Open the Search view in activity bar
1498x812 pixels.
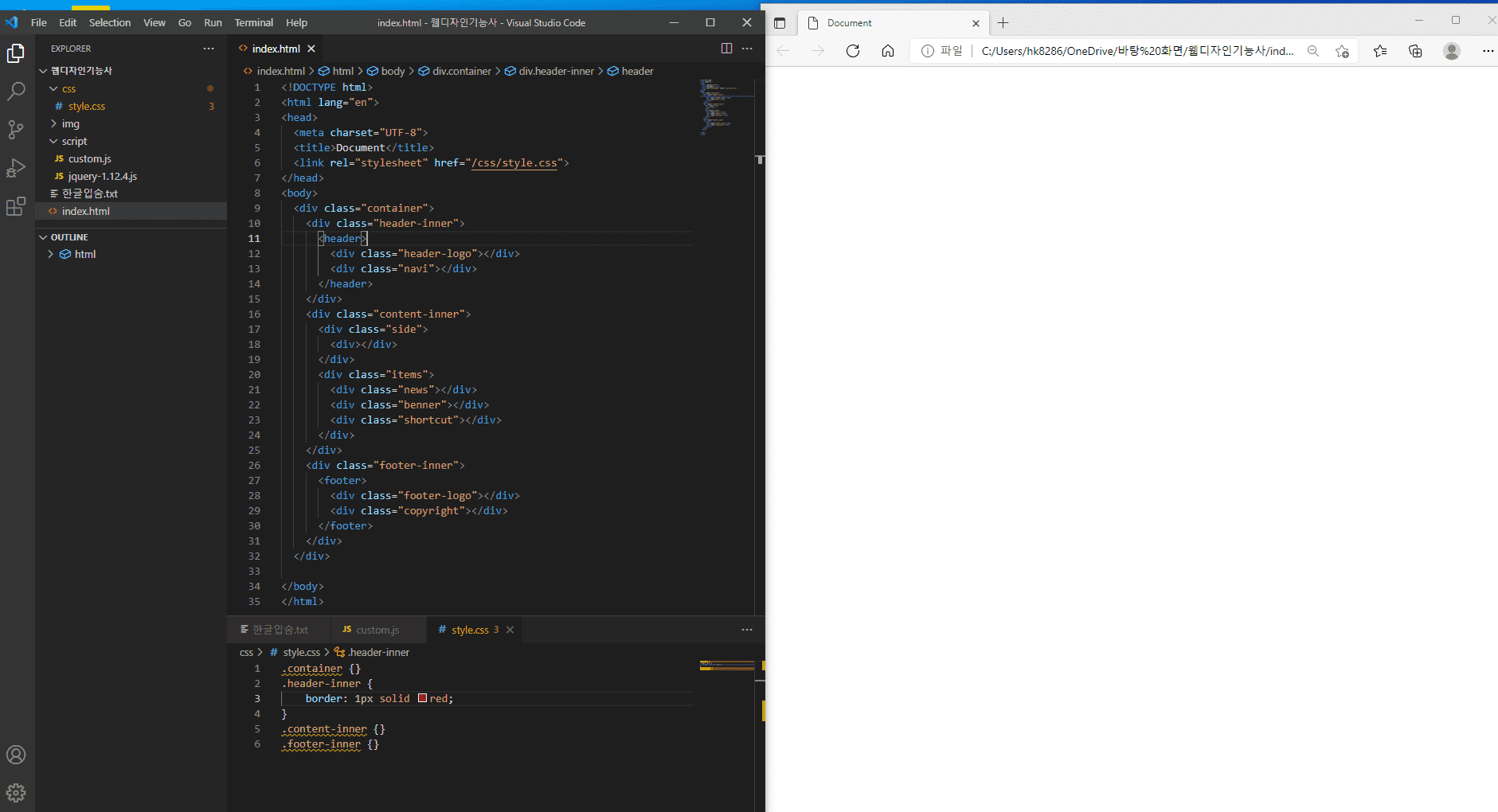[16, 92]
